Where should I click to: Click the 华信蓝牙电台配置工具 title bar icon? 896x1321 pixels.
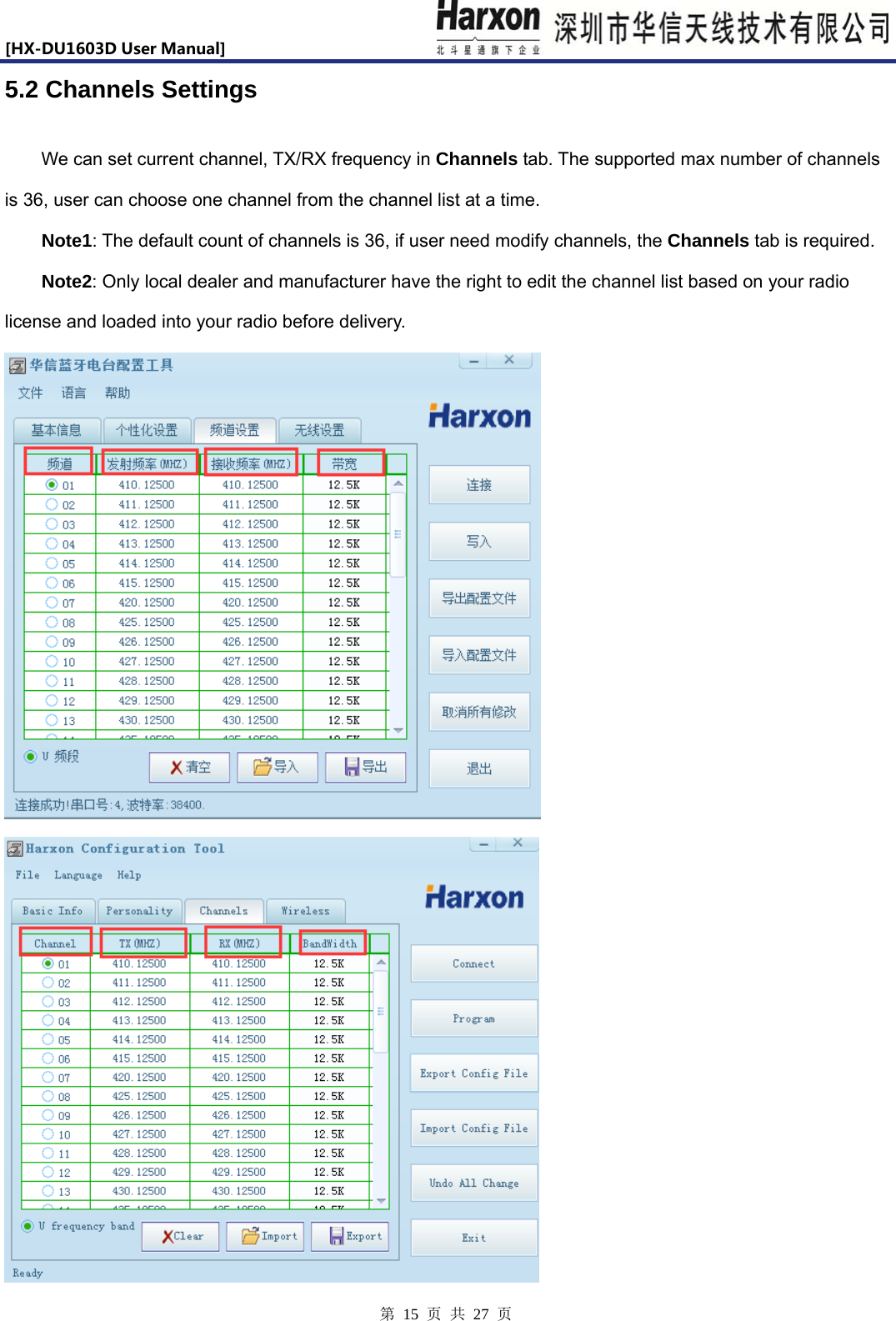[18, 366]
